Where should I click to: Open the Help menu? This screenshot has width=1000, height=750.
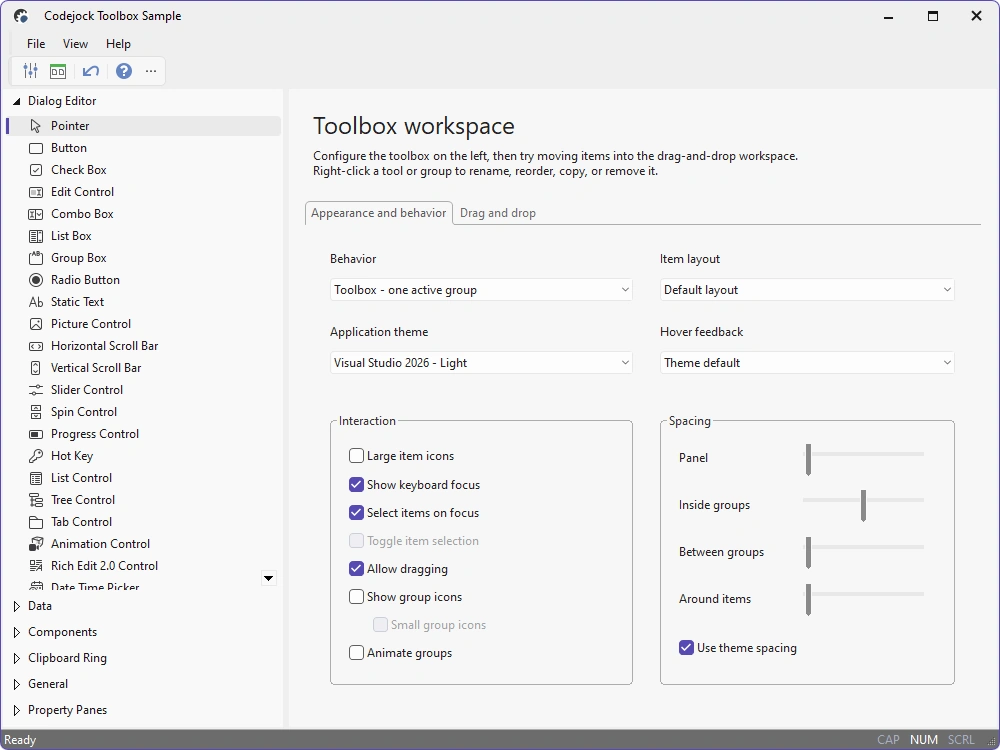coord(118,44)
